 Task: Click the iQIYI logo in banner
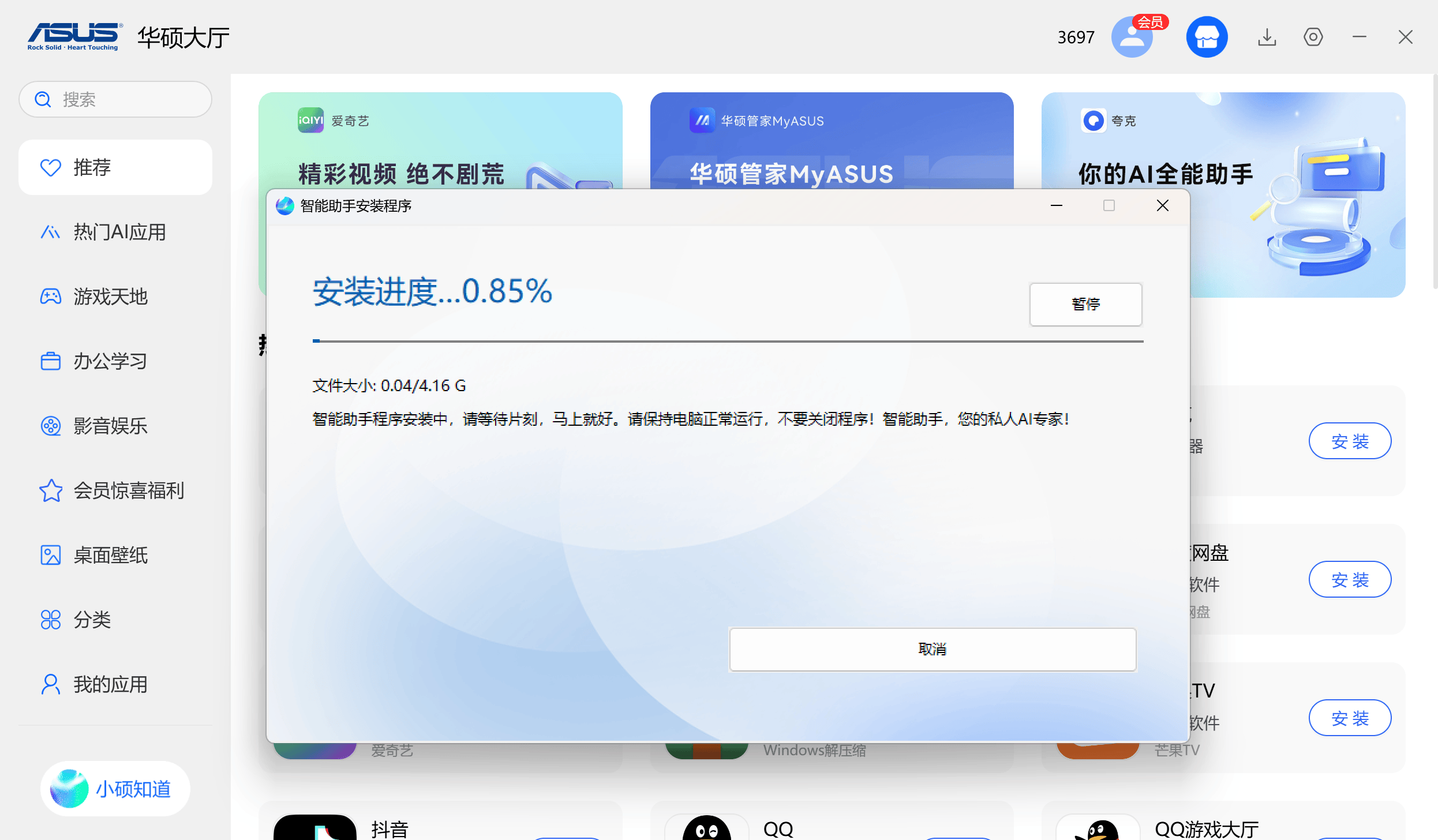[x=310, y=121]
